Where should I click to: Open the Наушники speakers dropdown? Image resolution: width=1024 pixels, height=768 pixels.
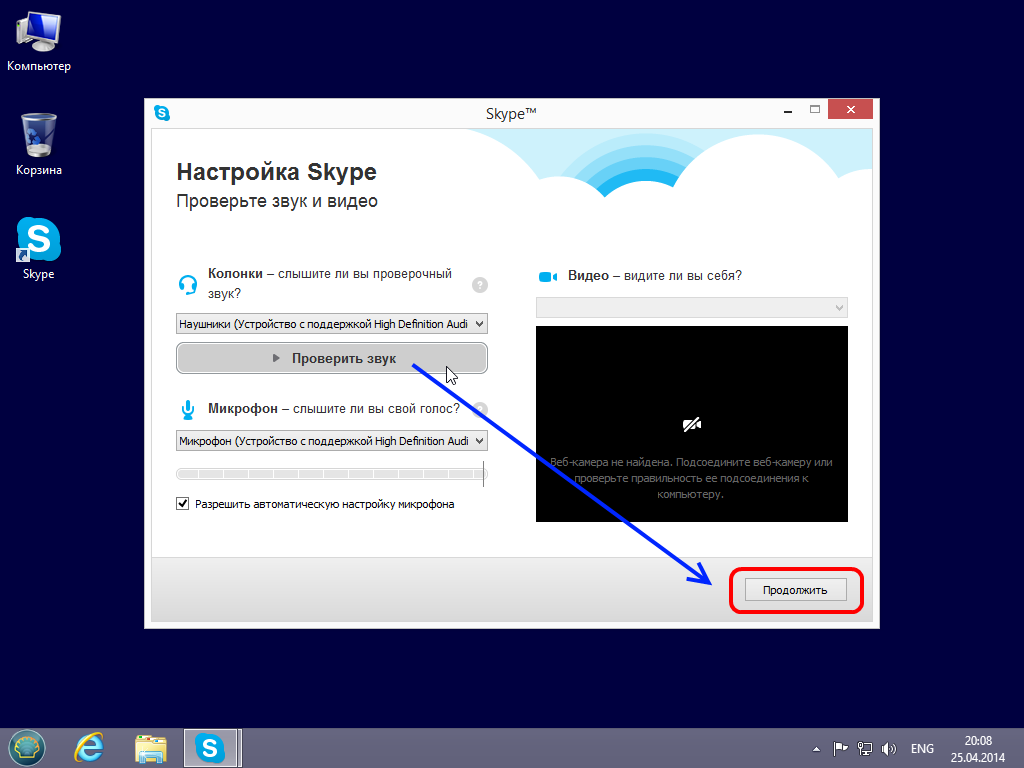332,324
